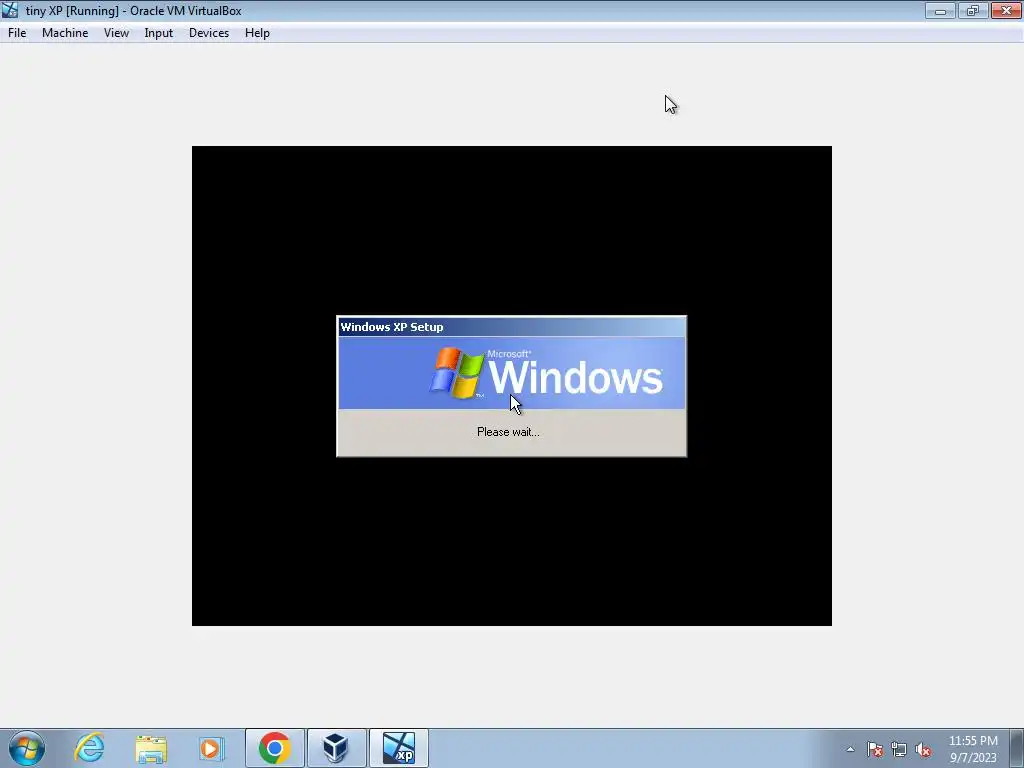Switch to Google Chrome in the taskbar
This screenshot has height=768, width=1024.
click(275, 748)
